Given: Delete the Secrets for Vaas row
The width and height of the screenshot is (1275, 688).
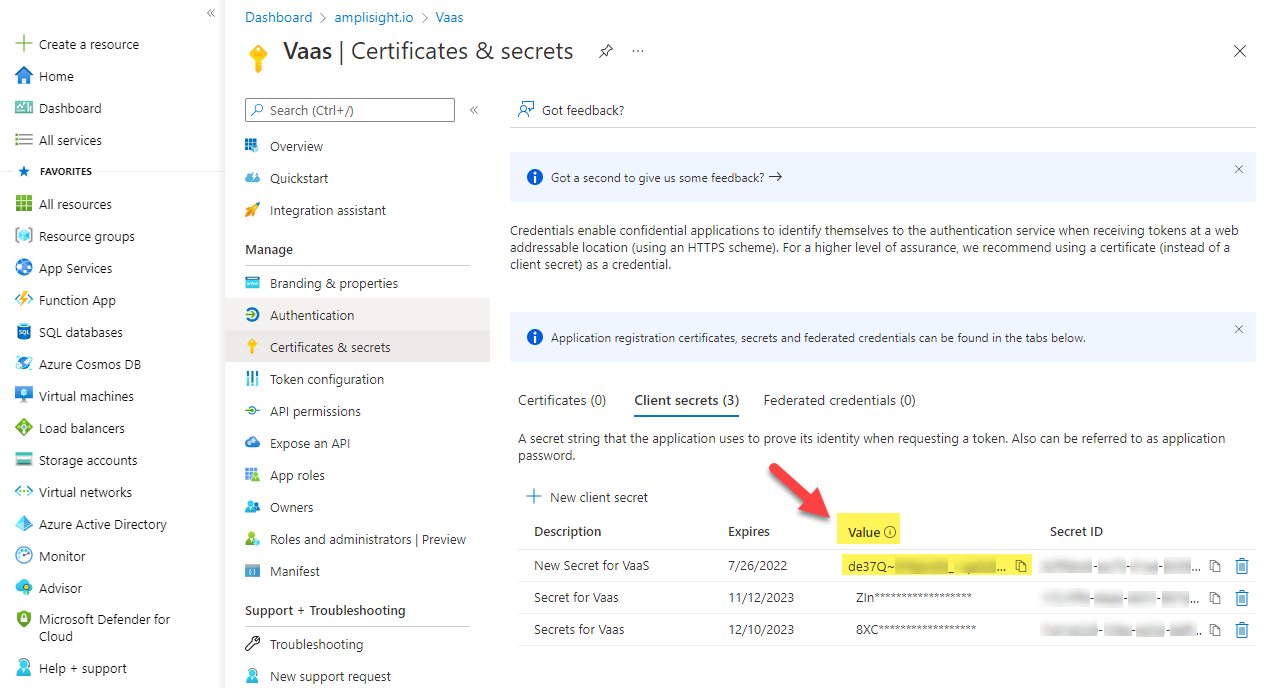Looking at the screenshot, I should pyautogui.click(x=1242, y=630).
